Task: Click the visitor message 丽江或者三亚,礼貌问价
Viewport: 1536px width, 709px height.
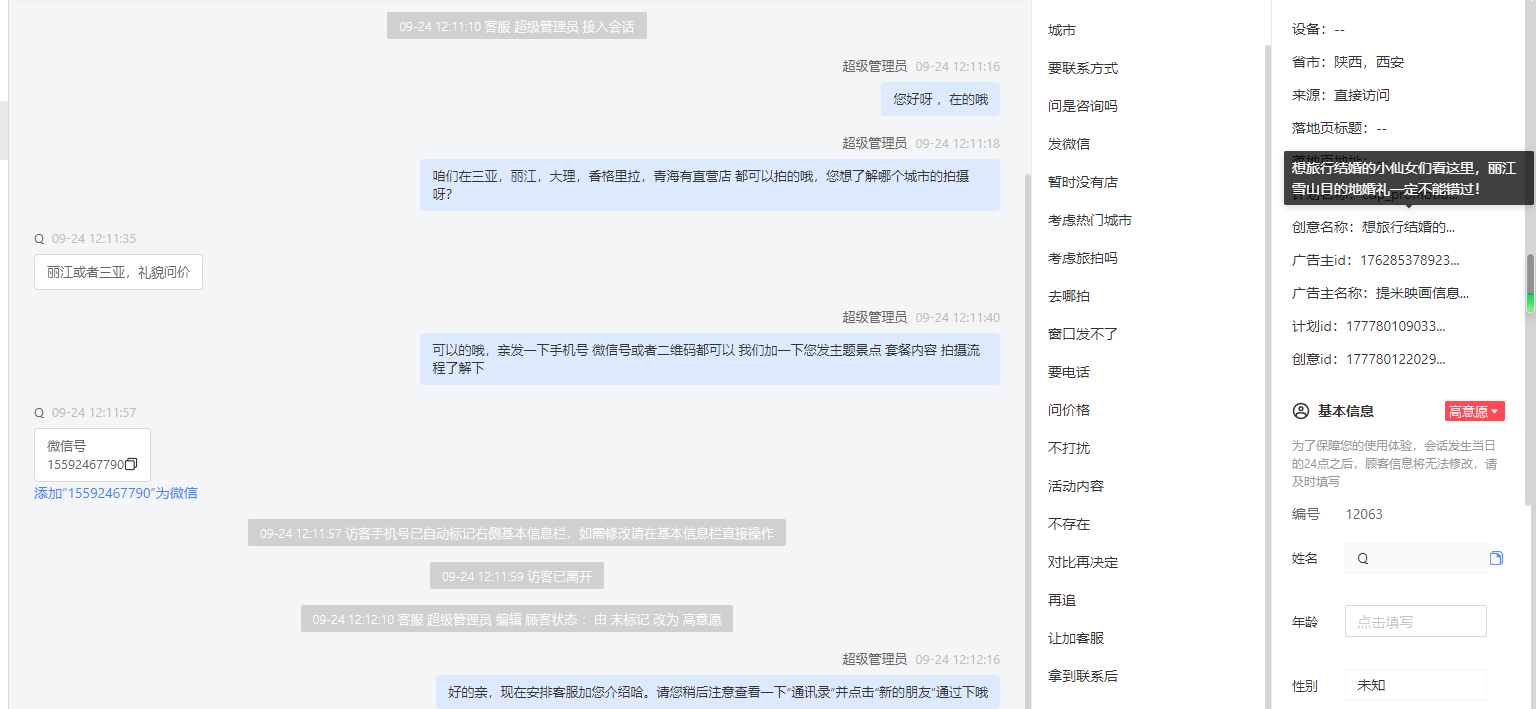Action: (x=118, y=272)
